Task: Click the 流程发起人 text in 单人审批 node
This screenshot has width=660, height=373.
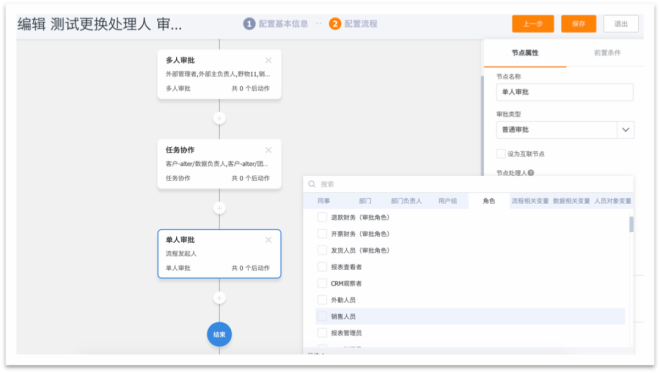Action: coord(181,253)
